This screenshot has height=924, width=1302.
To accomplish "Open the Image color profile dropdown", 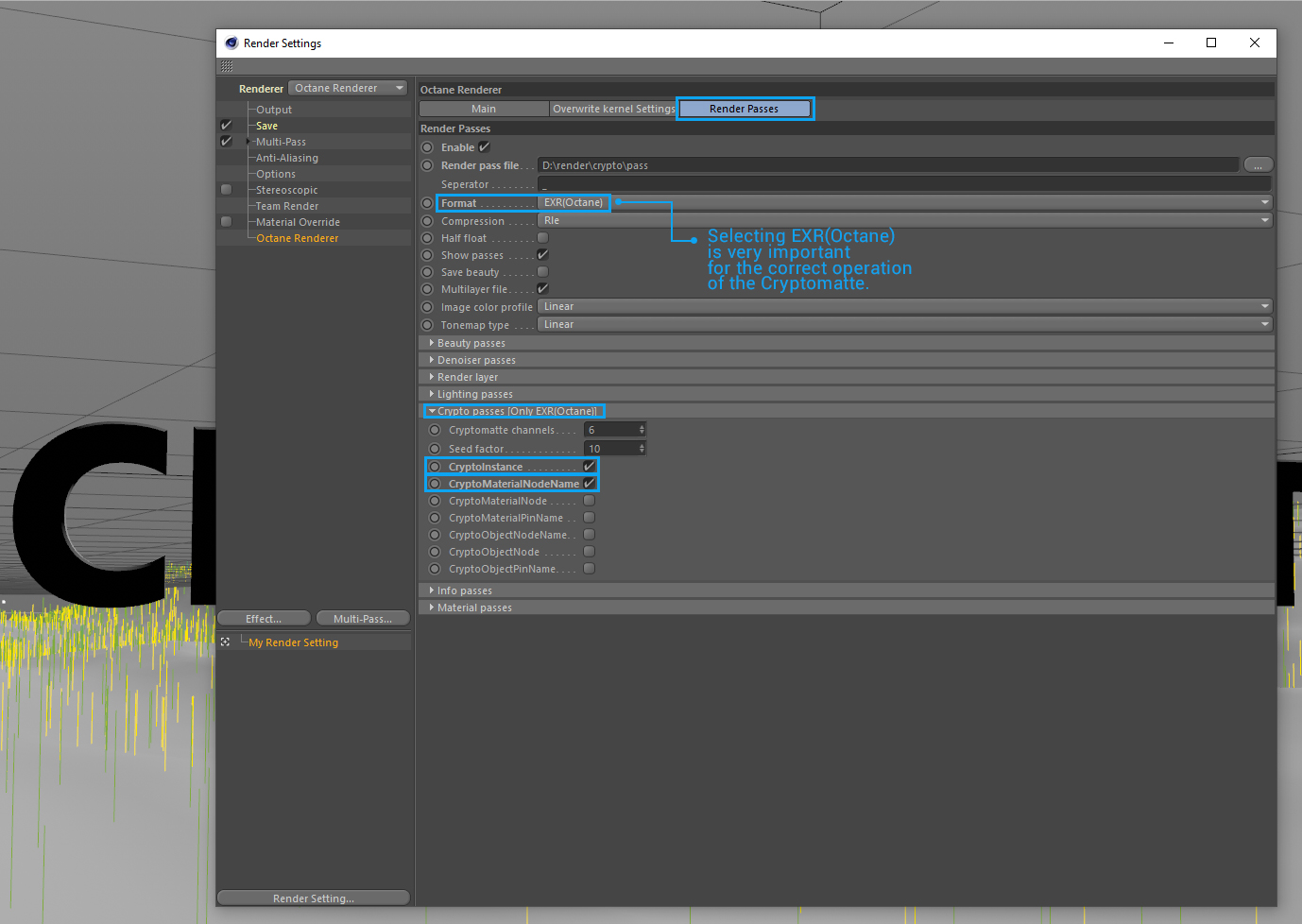I will 905,306.
